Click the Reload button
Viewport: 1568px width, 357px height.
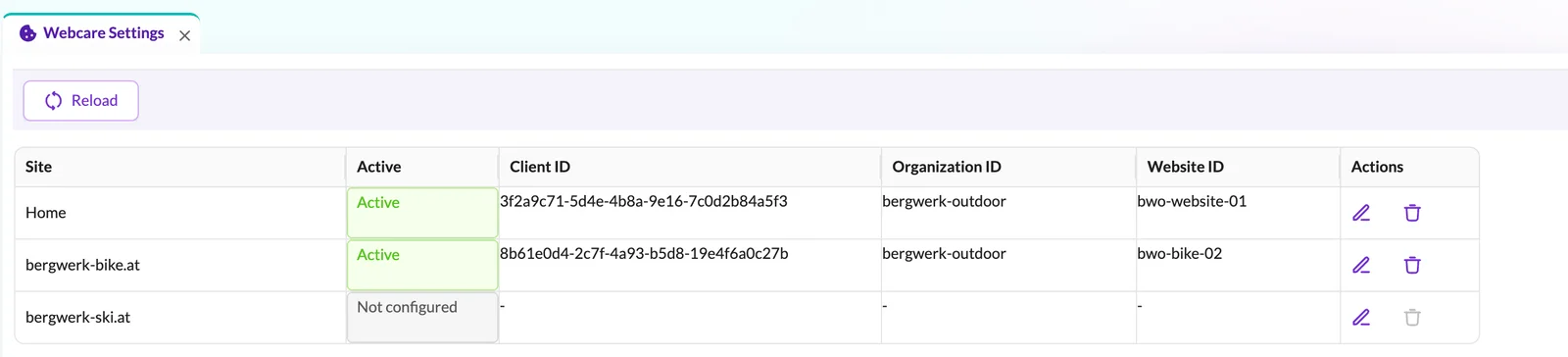[80, 100]
